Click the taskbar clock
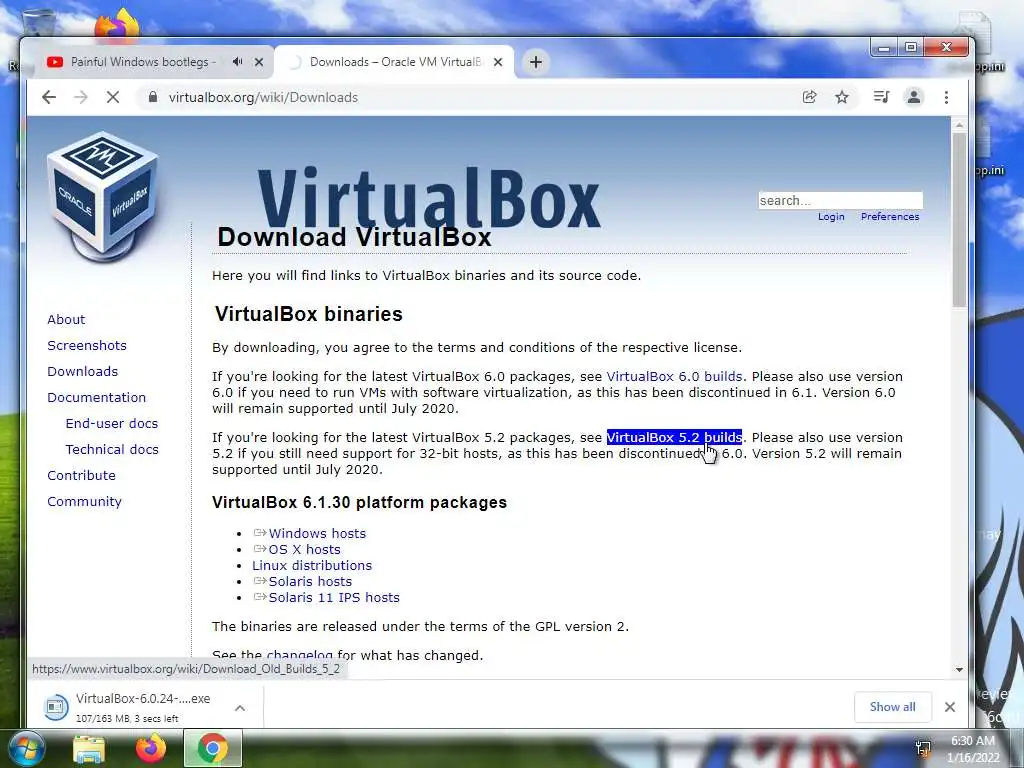The height and width of the screenshot is (768, 1024). 973,749
